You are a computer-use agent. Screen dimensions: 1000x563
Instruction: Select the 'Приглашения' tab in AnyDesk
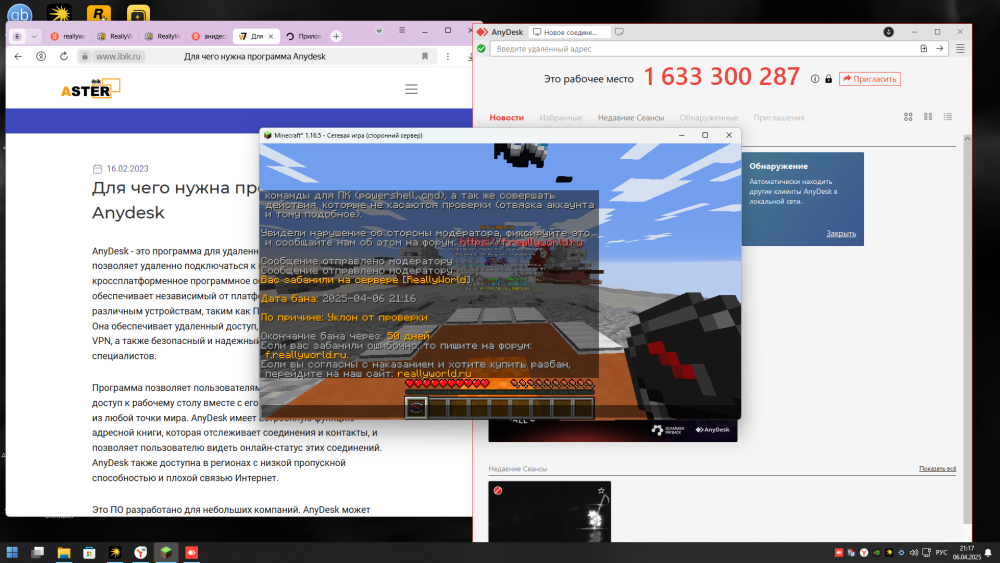[x=779, y=118]
